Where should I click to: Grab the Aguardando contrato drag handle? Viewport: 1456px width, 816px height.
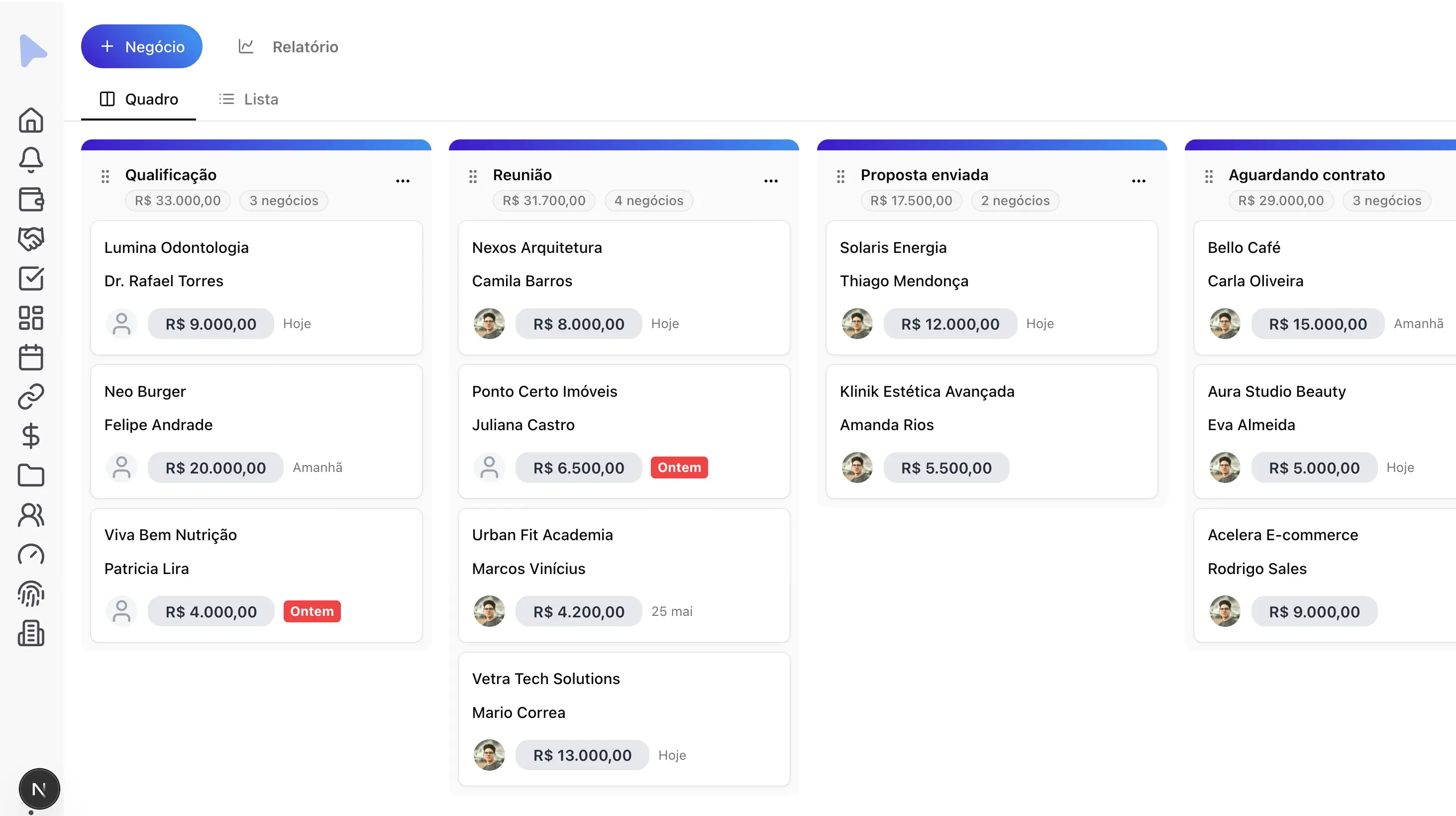point(1208,176)
